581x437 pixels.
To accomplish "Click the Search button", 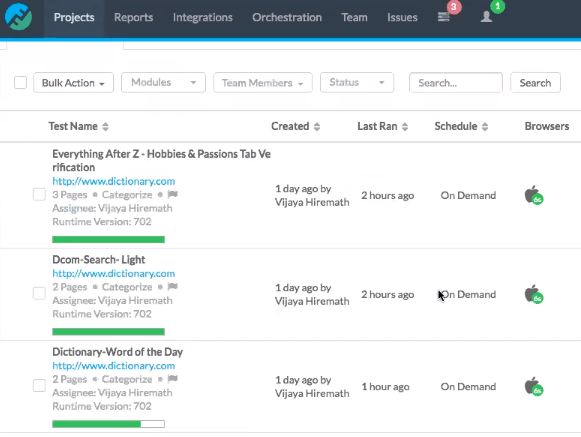I will coord(535,82).
